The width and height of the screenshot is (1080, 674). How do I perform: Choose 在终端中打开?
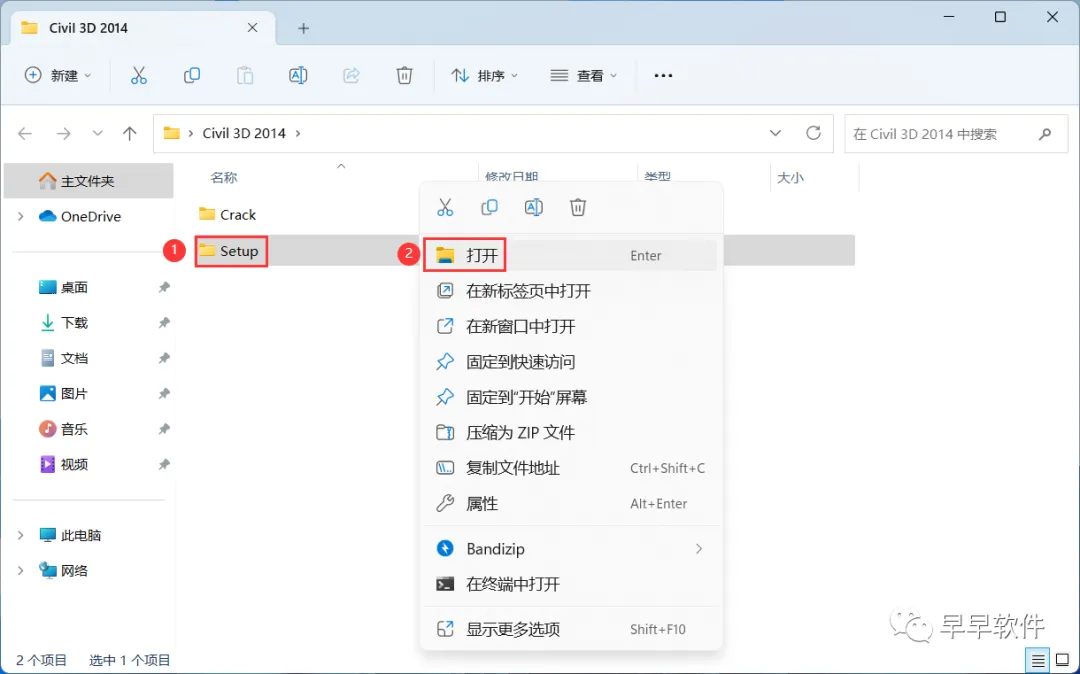(x=571, y=585)
